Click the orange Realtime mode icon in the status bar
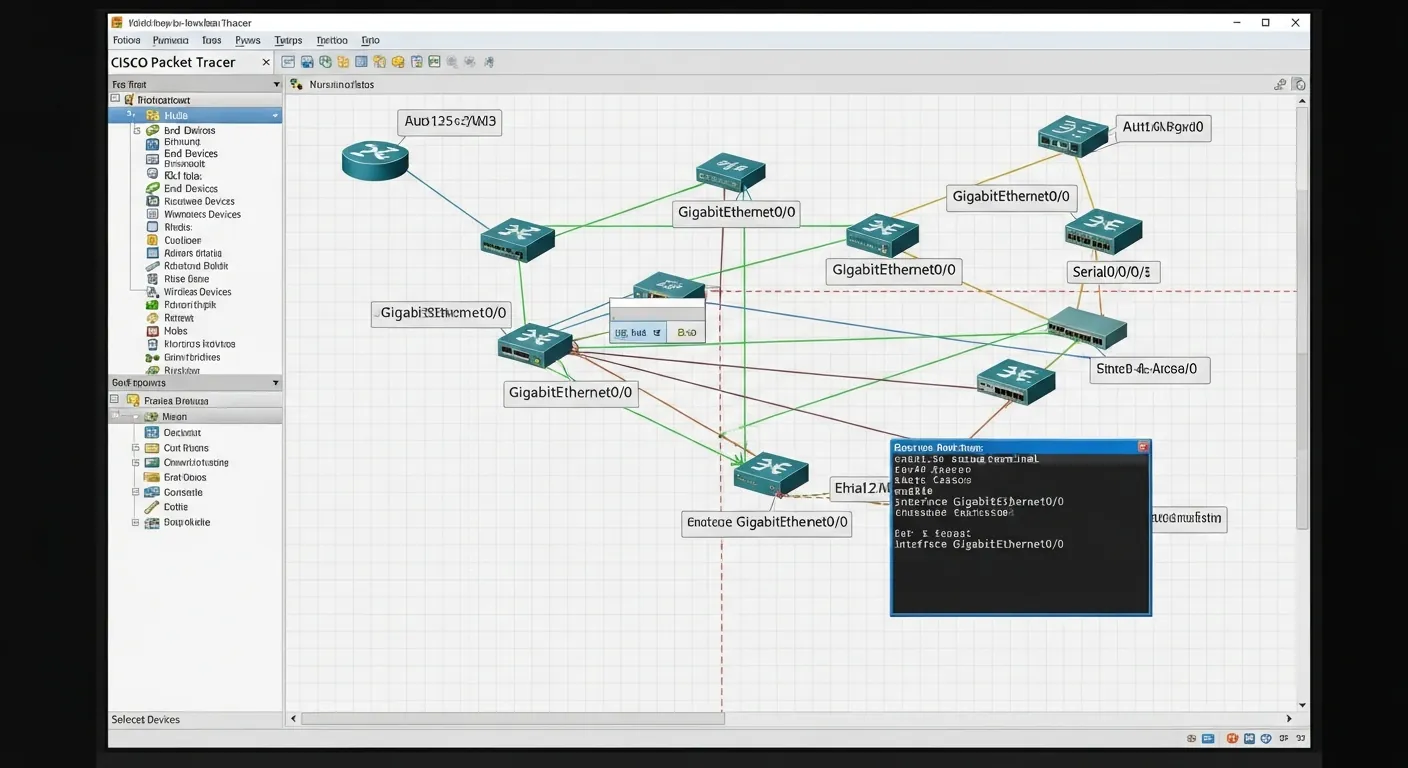Image resolution: width=1408 pixels, height=768 pixels. pyautogui.click(x=1232, y=737)
